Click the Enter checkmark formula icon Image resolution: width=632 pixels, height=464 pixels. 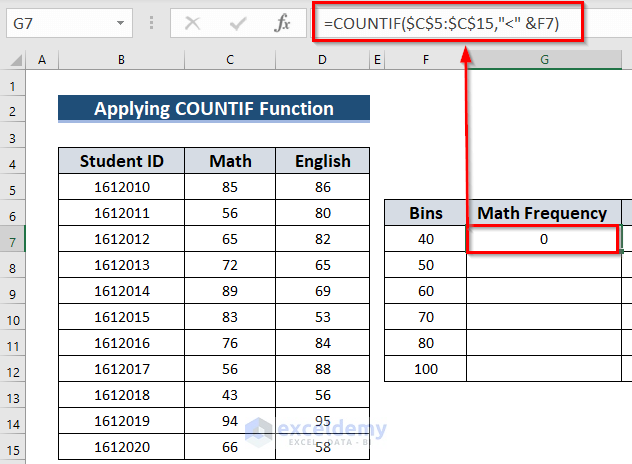238,23
